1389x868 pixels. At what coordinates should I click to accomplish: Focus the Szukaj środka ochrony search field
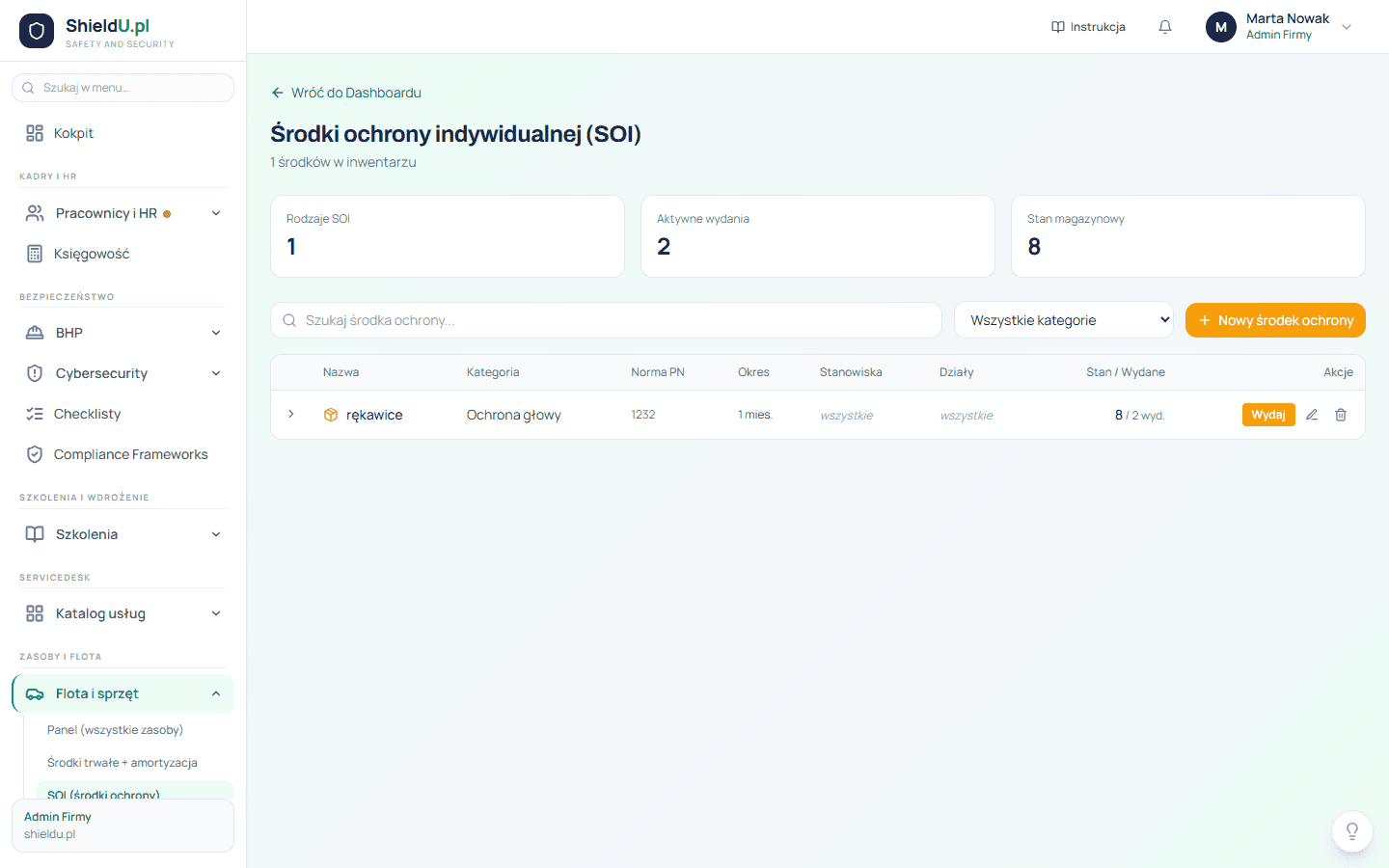tap(606, 320)
